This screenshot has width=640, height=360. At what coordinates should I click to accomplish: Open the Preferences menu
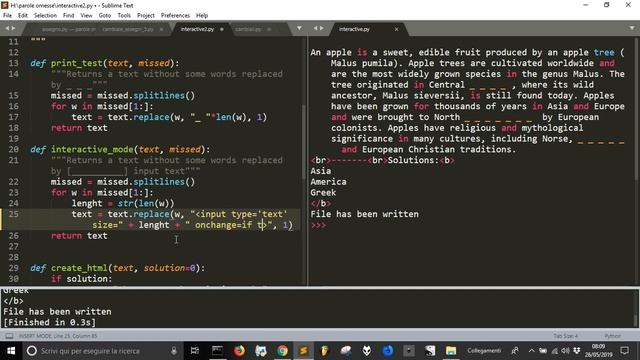pos(175,16)
